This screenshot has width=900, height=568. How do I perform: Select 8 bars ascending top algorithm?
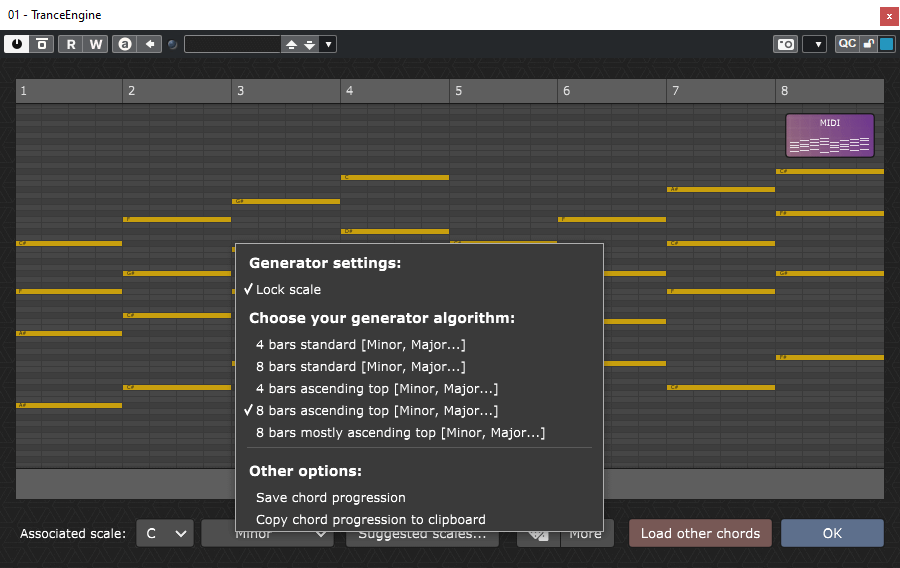[376, 411]
